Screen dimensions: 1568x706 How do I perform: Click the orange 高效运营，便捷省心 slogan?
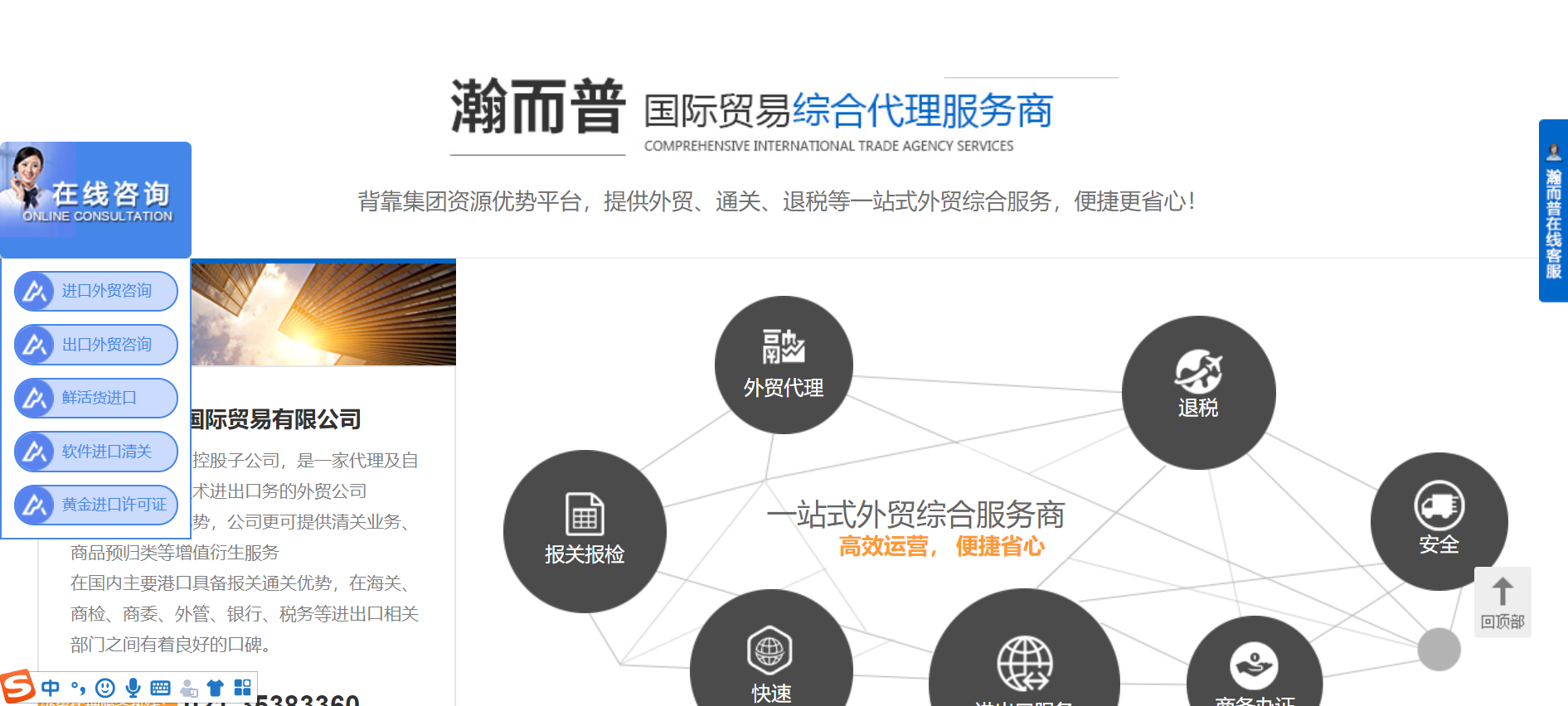(x=941, y=547)
